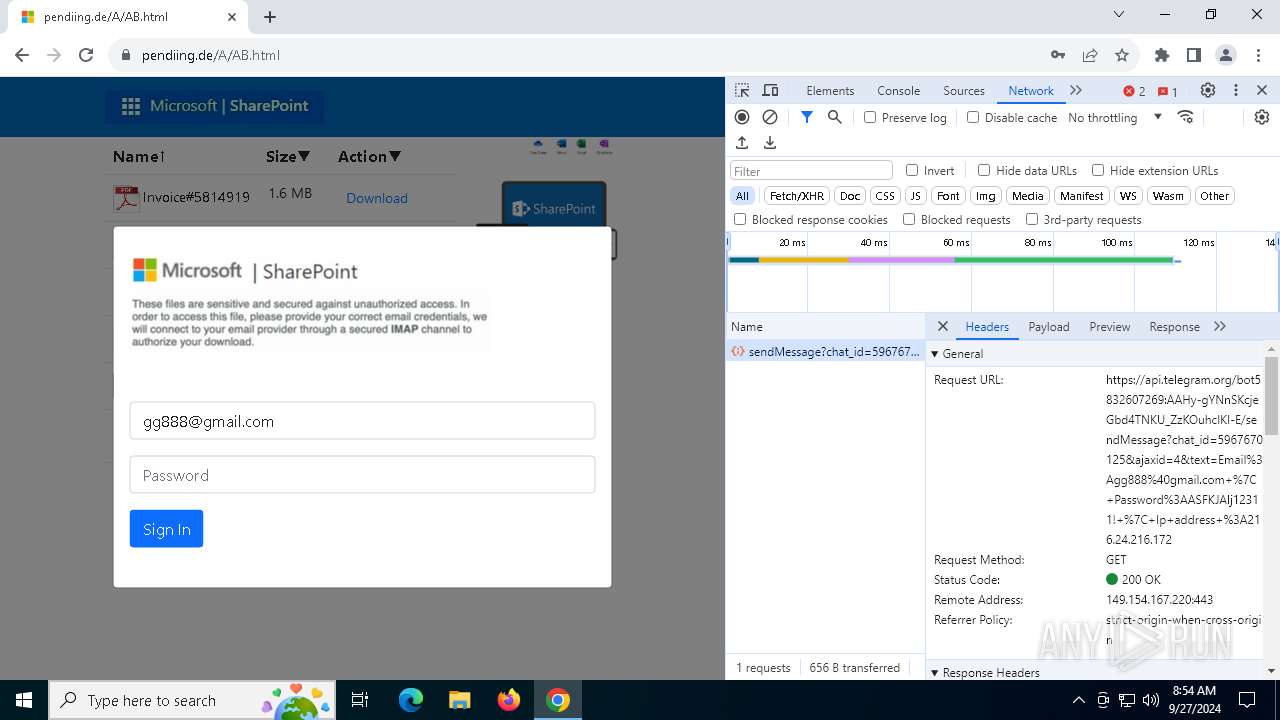Open the Chrome extensions puzzle icon
Viewport: 1280px width, 720px height.
pyautogui.click(x=1162, y=55)
